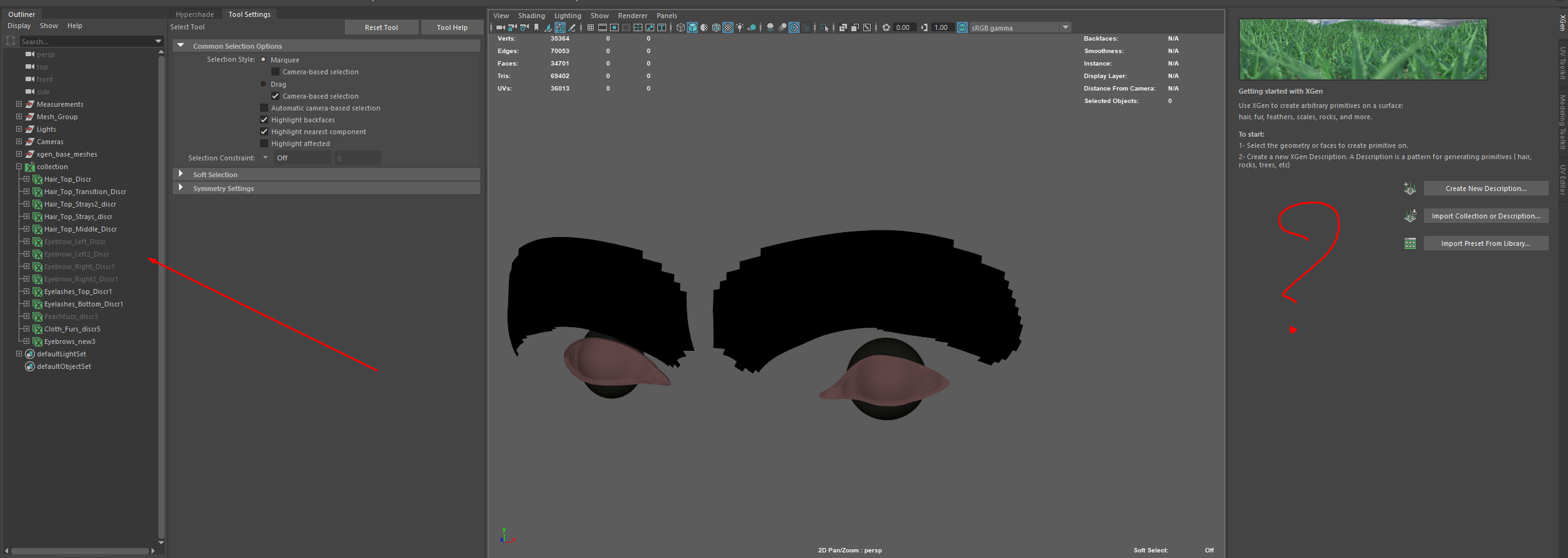This screenshot has height=558, width=1568.
Task: Click the Smooth Shade All cube icon
Action: pyautogui.click(x=692, y=27)
